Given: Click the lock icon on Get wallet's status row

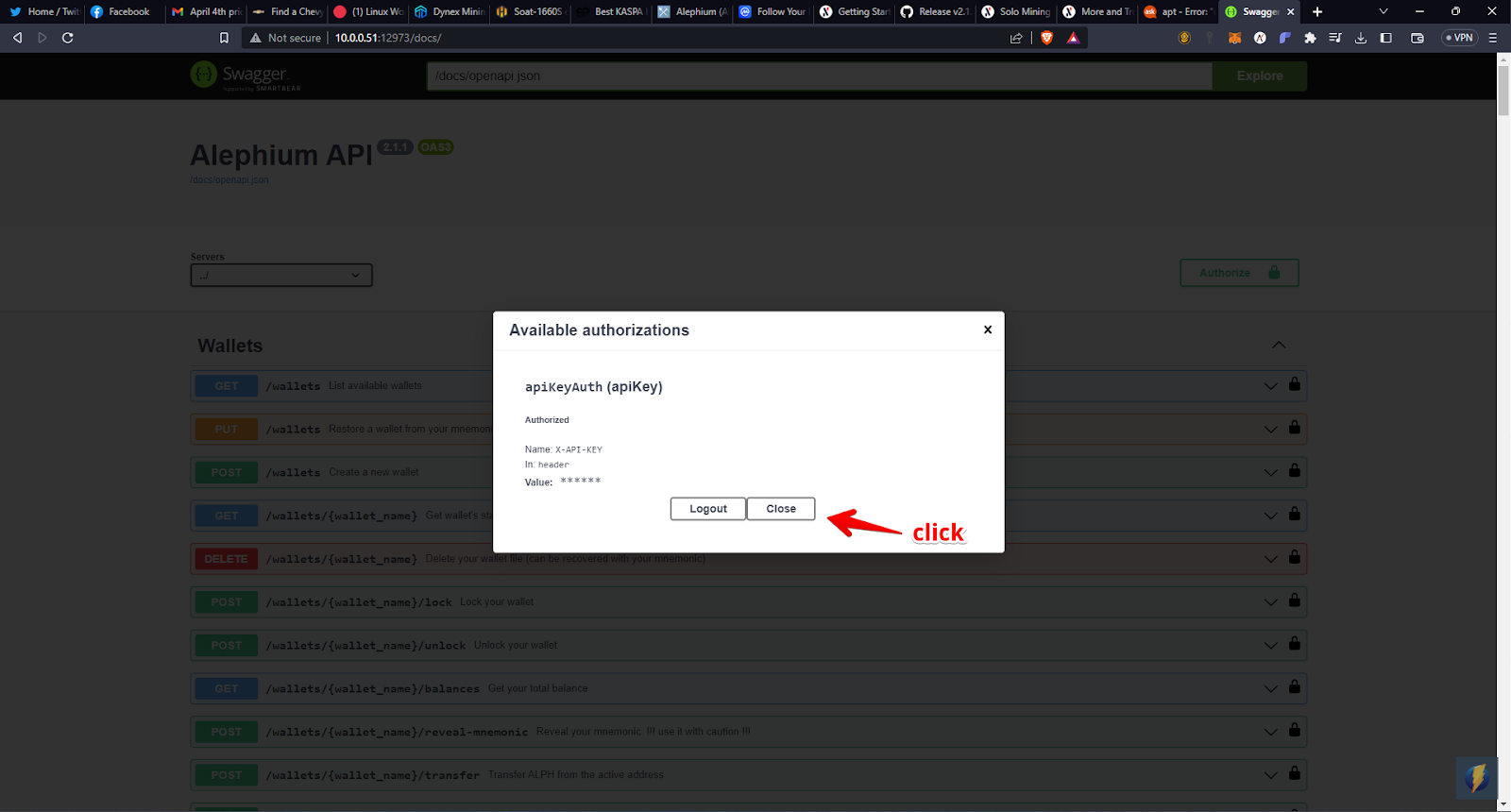Looking at the screenshot, I should [1295, 514].
